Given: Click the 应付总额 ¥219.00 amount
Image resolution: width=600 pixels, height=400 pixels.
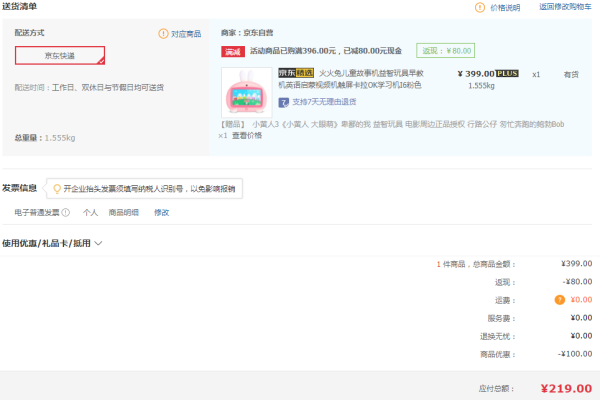Looking at the screenshot, I should (x=566, y=389).
